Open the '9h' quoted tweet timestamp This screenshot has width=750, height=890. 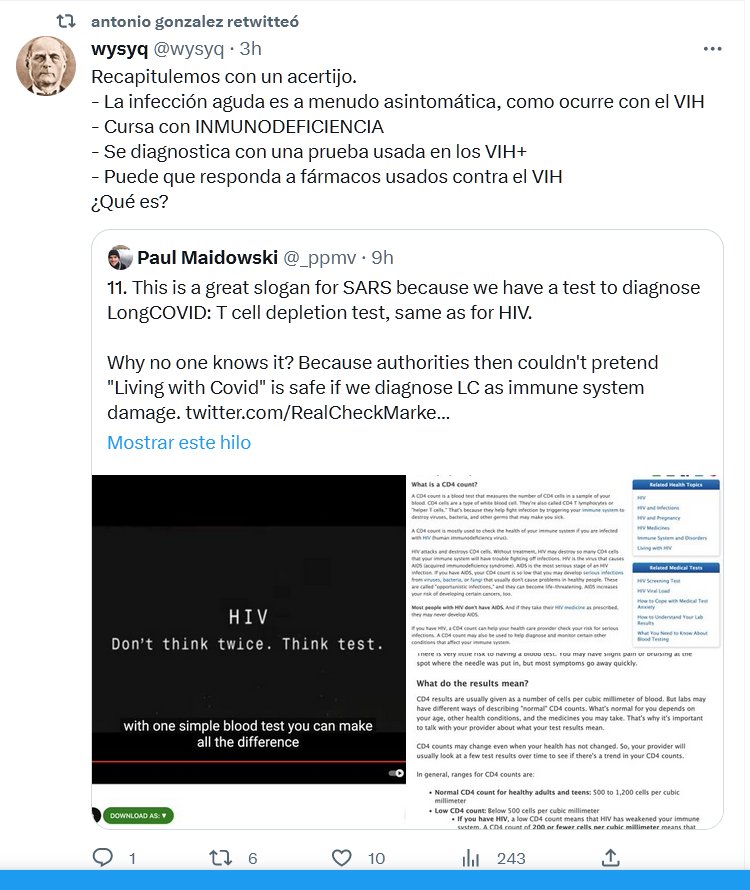pos(382,258)
